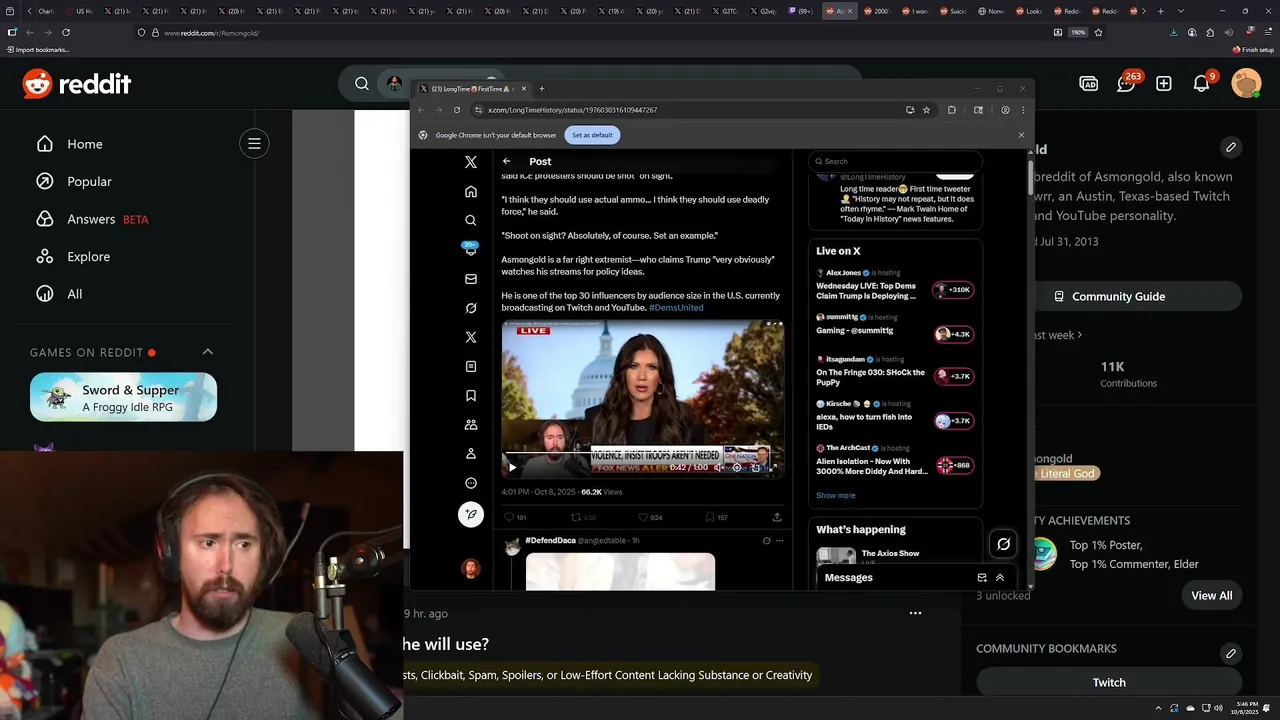Open Answers BETA in Reddit sidebar
Image resolution: width=1280 pixels, height=720 pixels.
point(91,219)
